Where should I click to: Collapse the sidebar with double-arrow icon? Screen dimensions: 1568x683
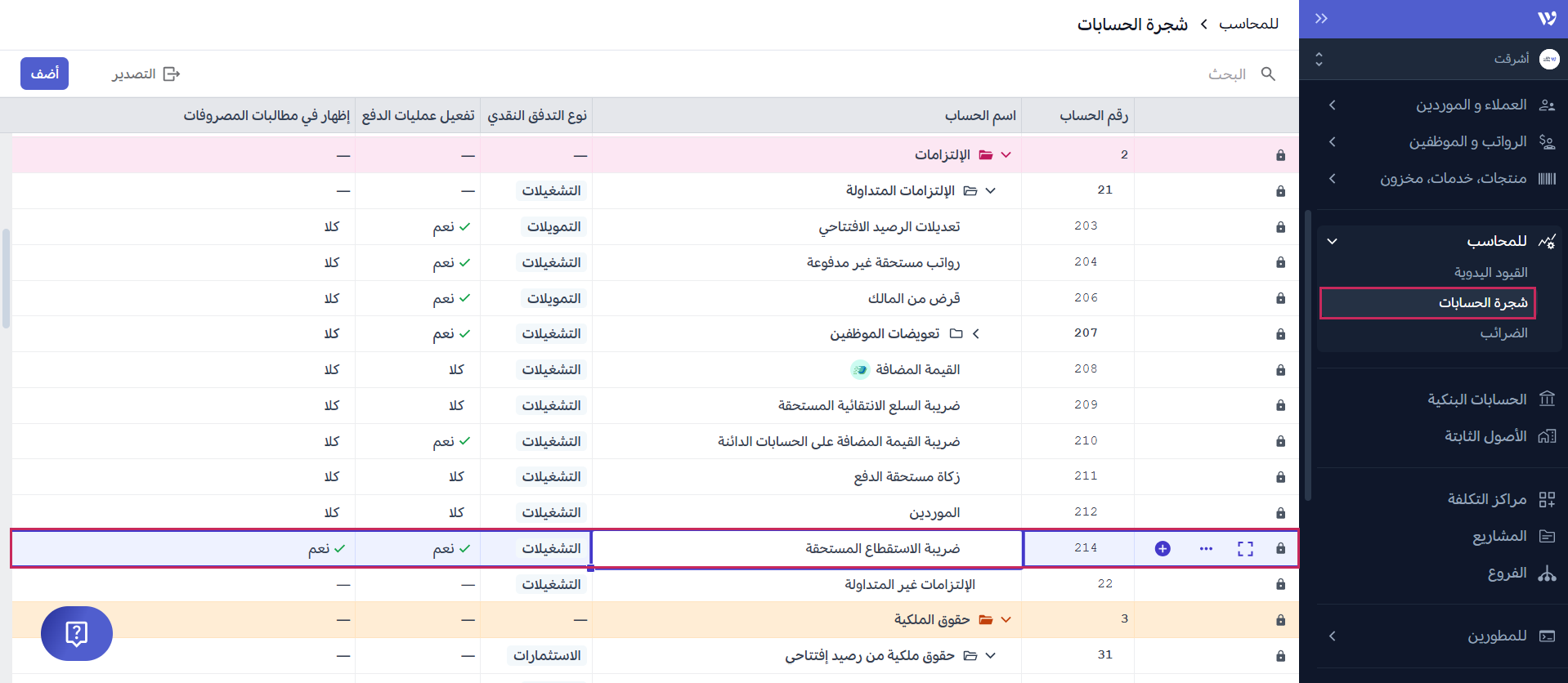coord(1321,19)
